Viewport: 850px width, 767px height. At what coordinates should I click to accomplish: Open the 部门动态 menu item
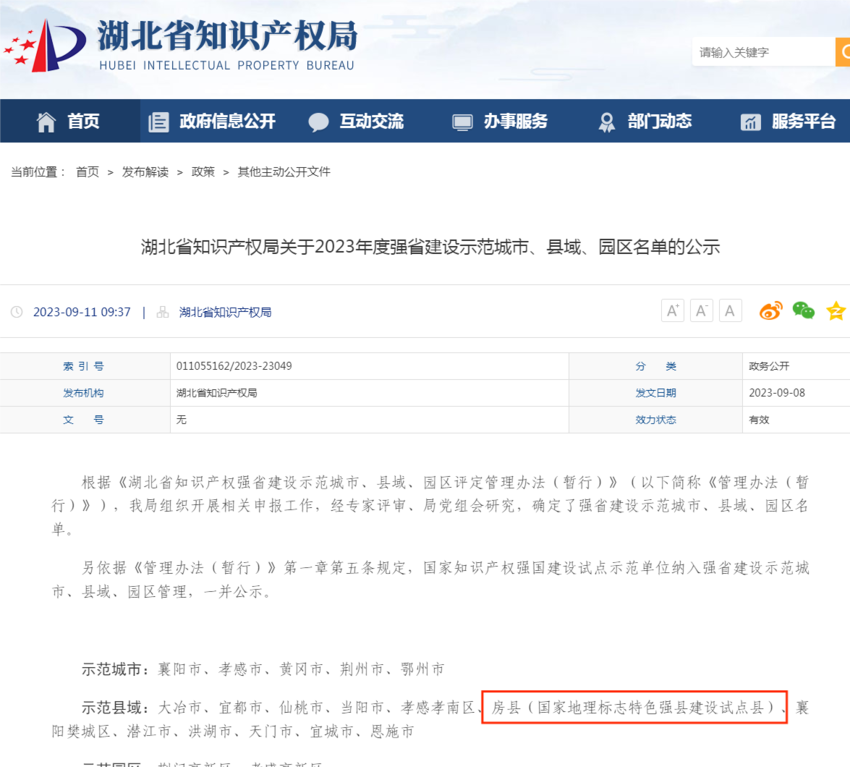660,121
